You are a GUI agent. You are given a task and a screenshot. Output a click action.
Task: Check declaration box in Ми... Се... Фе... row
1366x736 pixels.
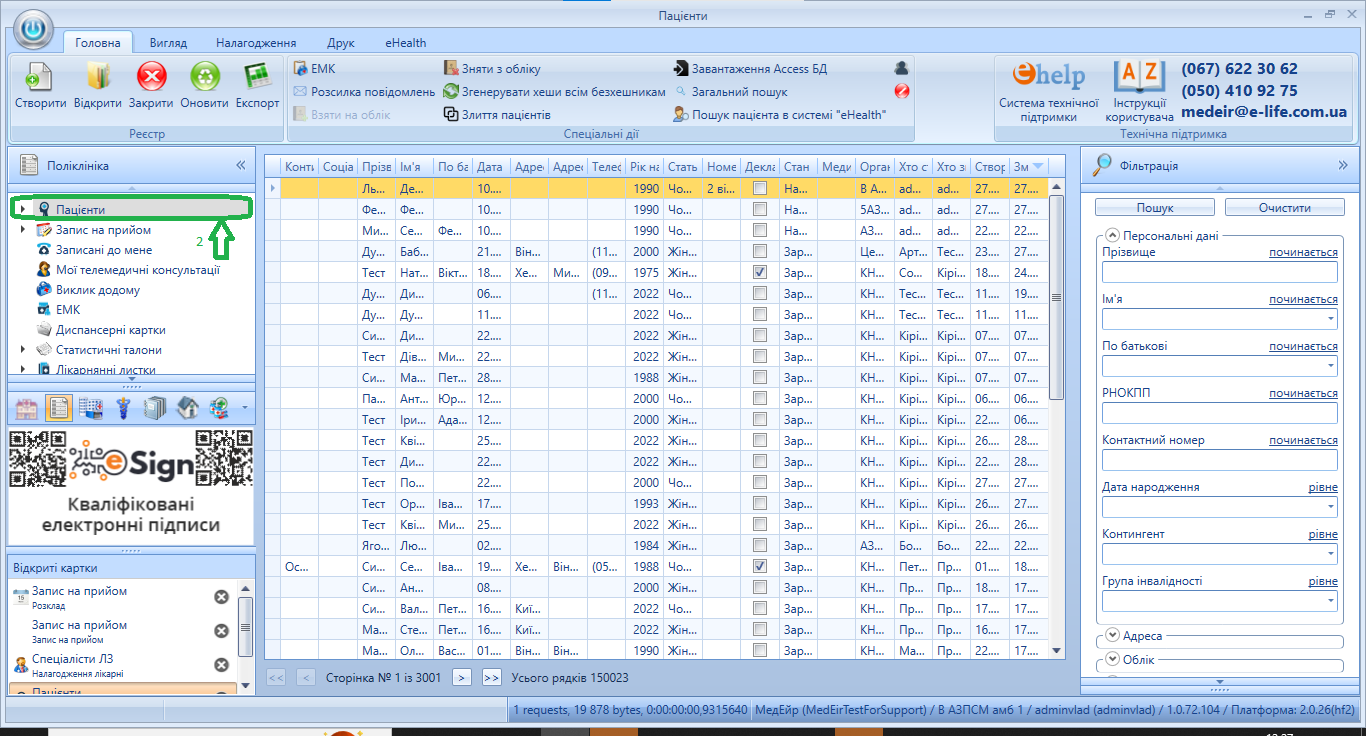point(761,230)
